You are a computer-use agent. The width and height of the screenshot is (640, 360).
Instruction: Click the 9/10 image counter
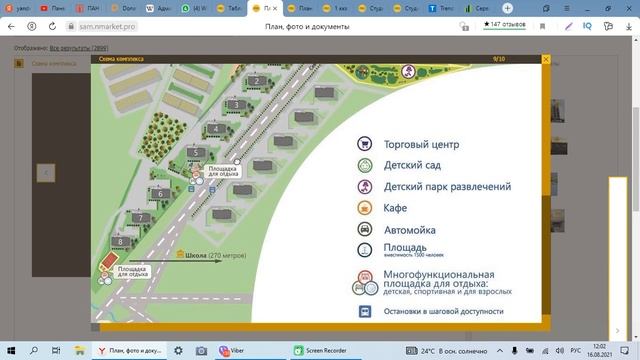(499, 59)
